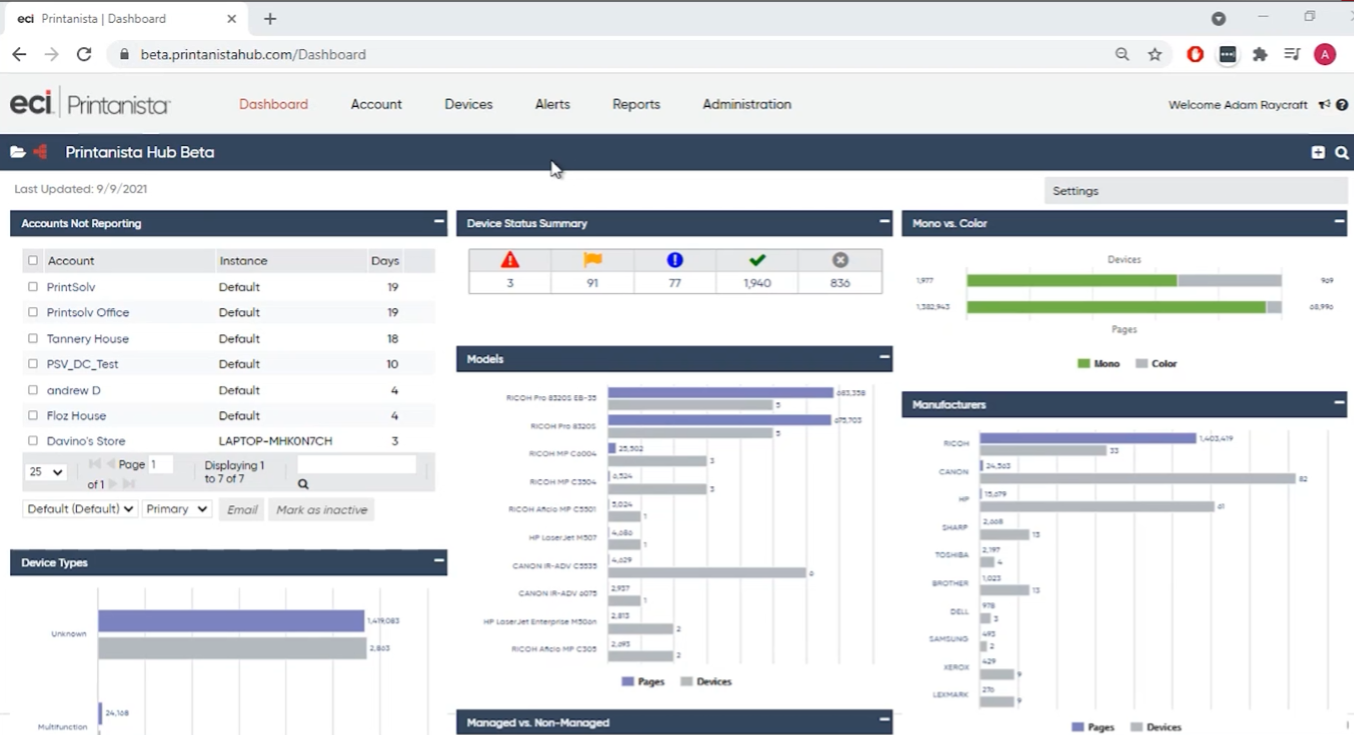Sort accounts by the Instance column header
1354x735 pixels.
click(243, 261)
